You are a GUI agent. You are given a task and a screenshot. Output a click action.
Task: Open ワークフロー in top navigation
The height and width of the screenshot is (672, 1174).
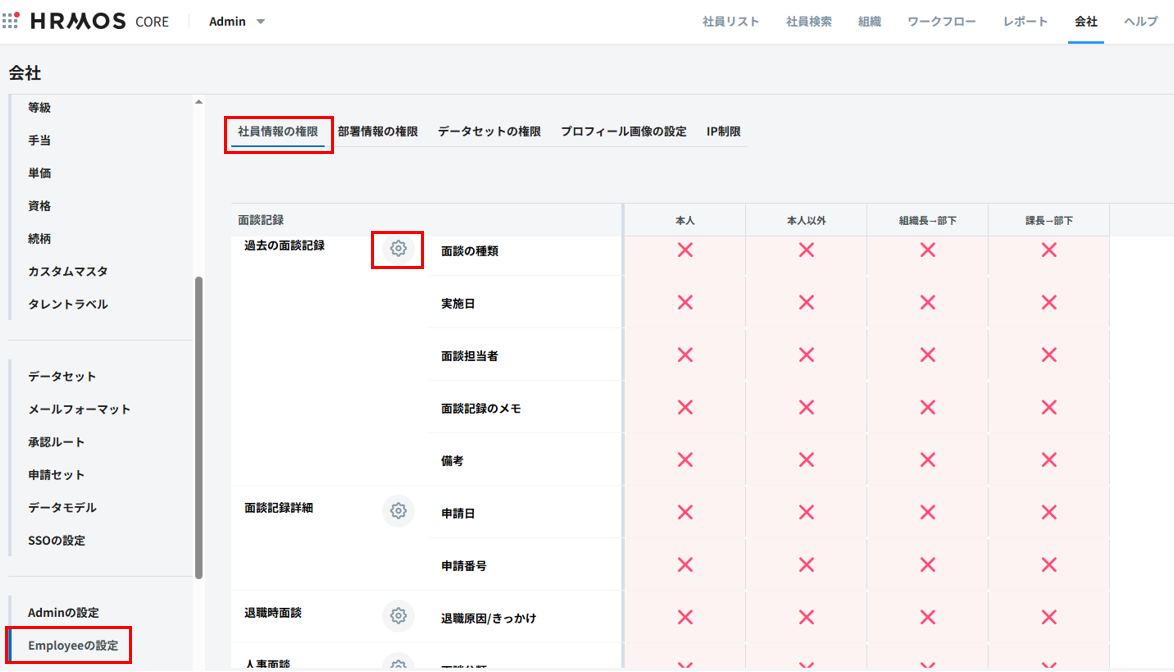tap(941, 21)
